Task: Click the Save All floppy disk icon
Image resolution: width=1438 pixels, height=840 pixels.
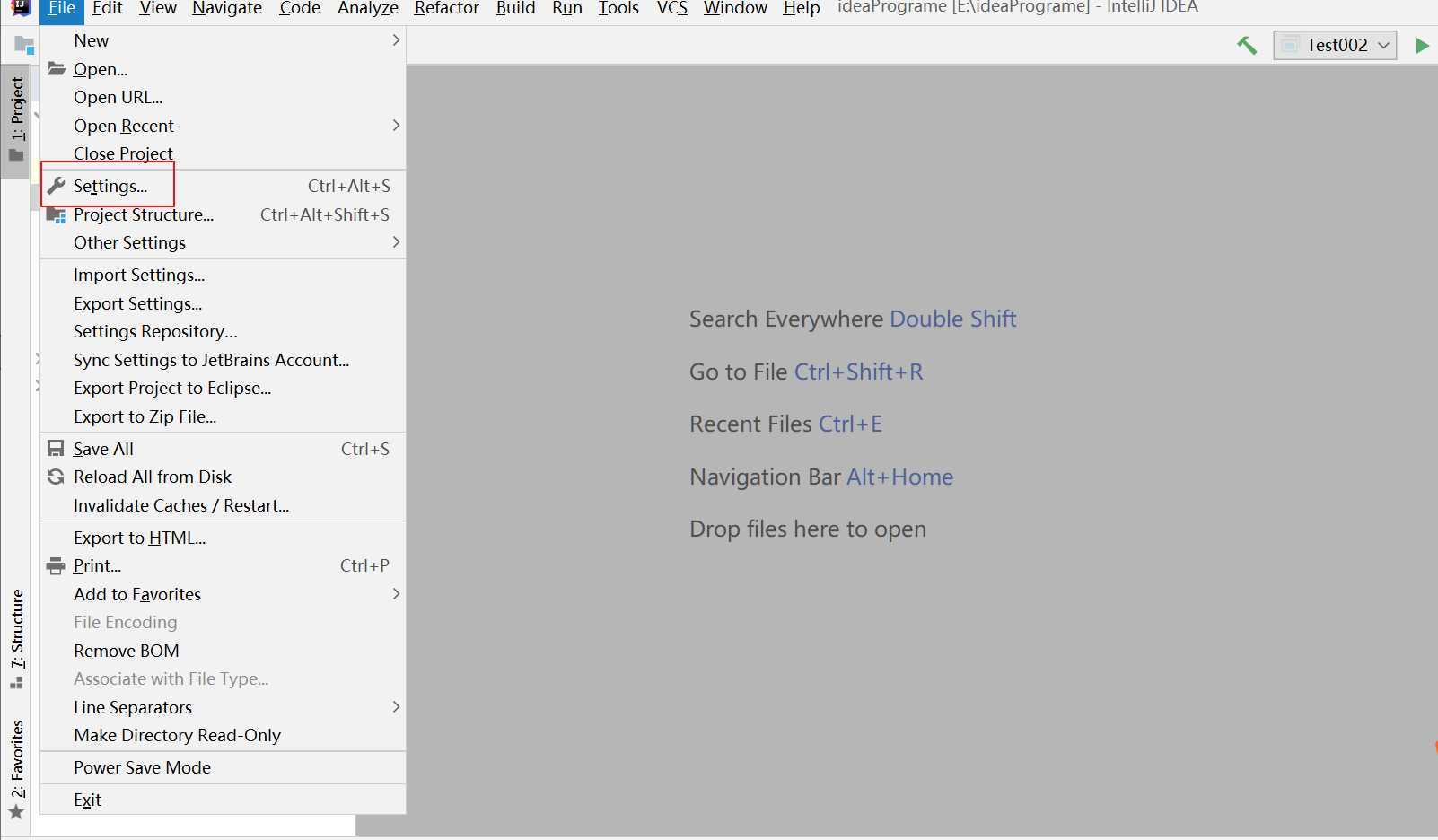Action: tap(56, 448)
